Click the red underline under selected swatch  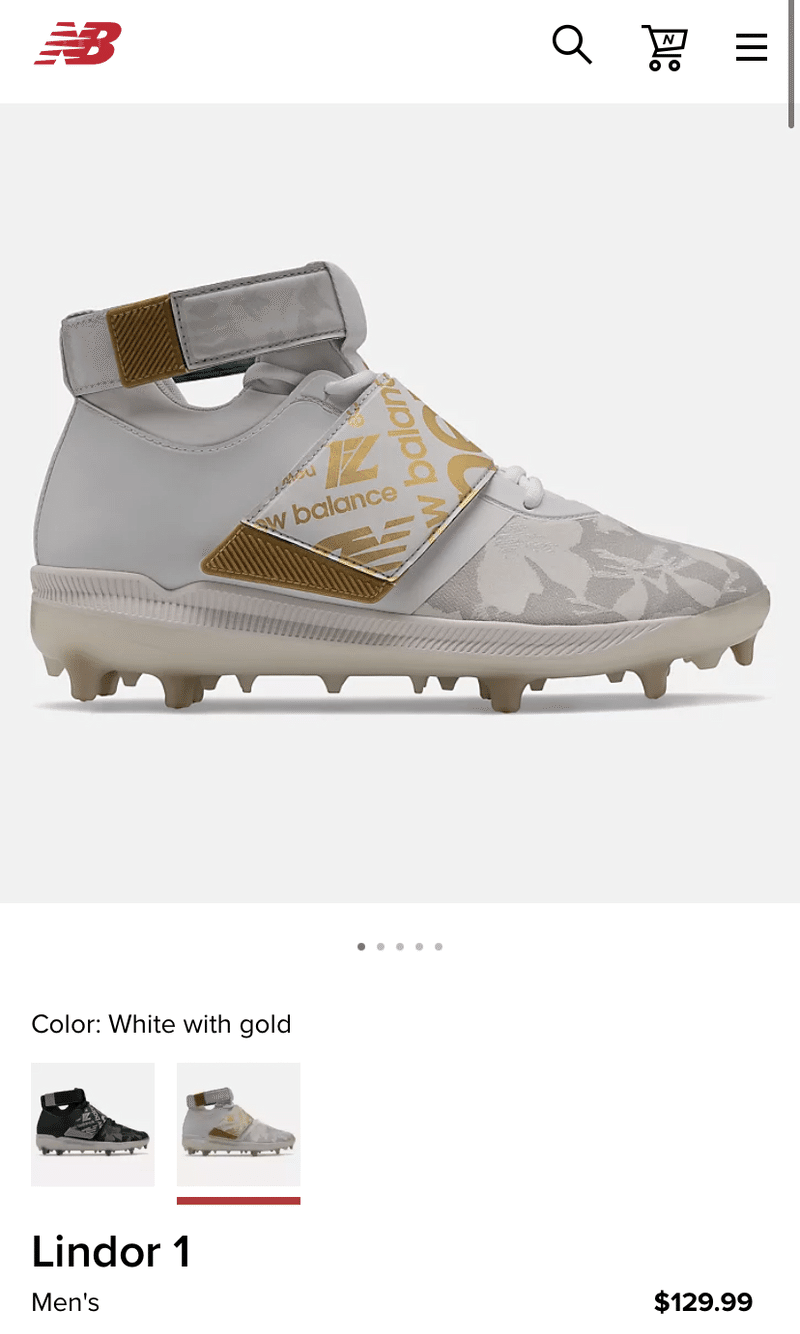click(238, 1200)
